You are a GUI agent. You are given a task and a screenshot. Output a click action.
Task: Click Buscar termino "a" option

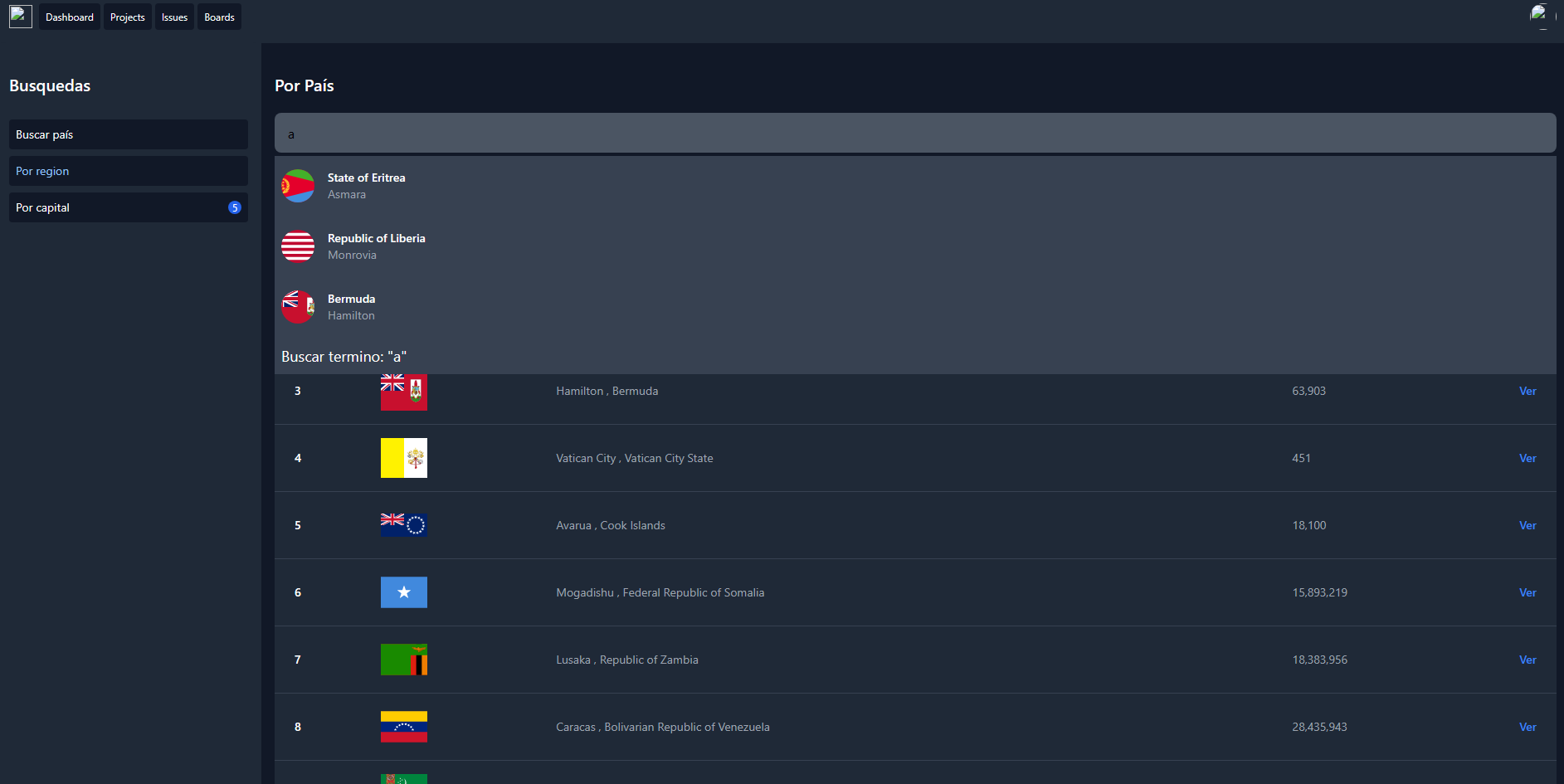pos(344,357)
